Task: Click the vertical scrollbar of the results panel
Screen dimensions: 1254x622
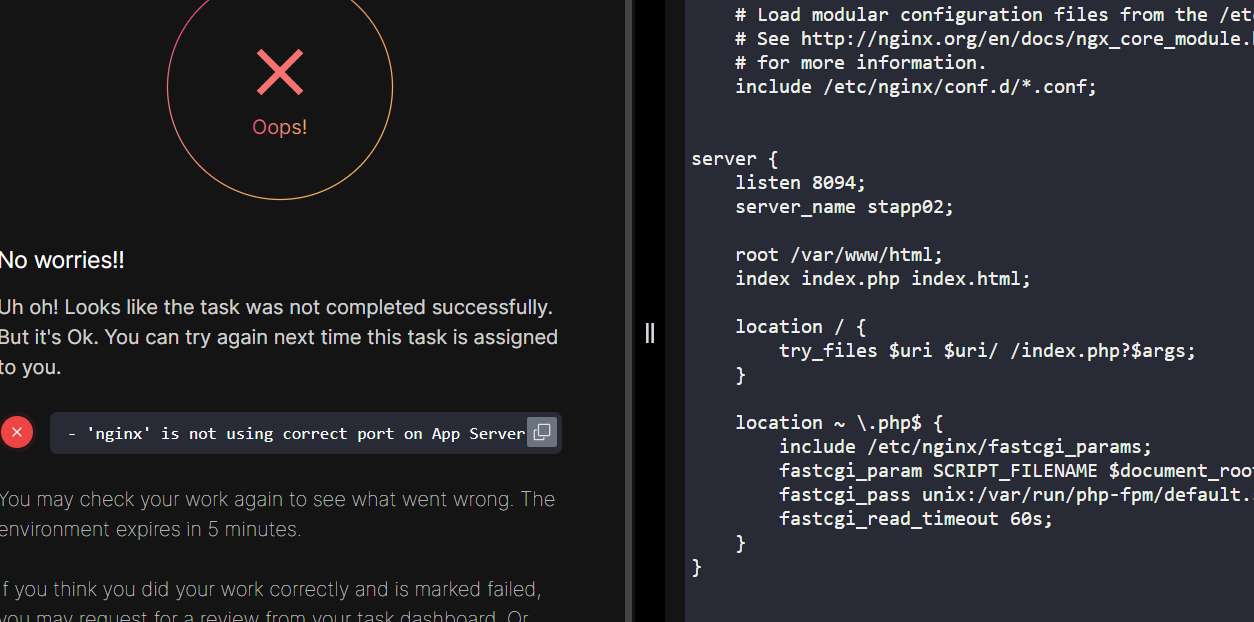Action: pyautogui.click(x=628, y=300)
